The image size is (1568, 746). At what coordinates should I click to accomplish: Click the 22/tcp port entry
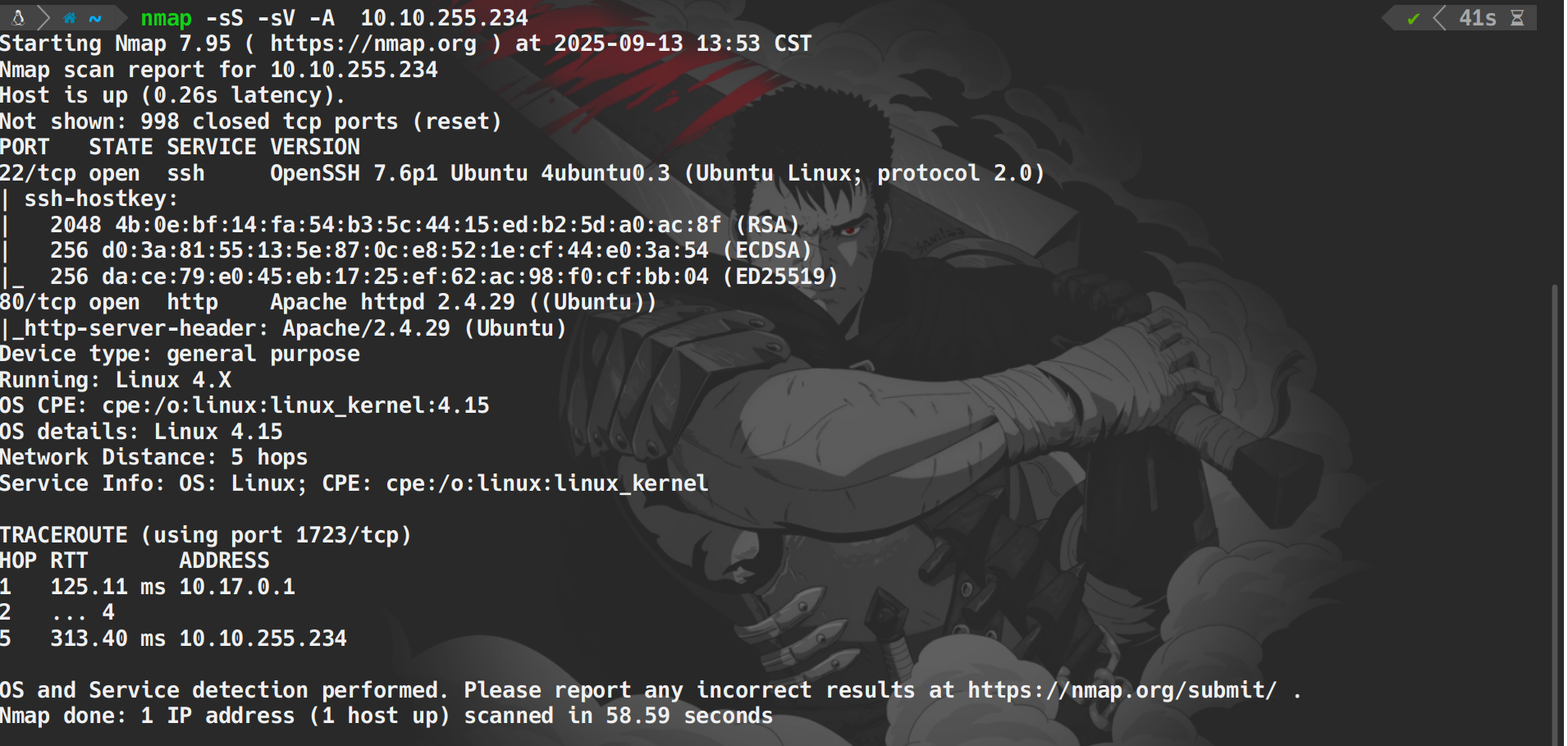click(38, 173)
